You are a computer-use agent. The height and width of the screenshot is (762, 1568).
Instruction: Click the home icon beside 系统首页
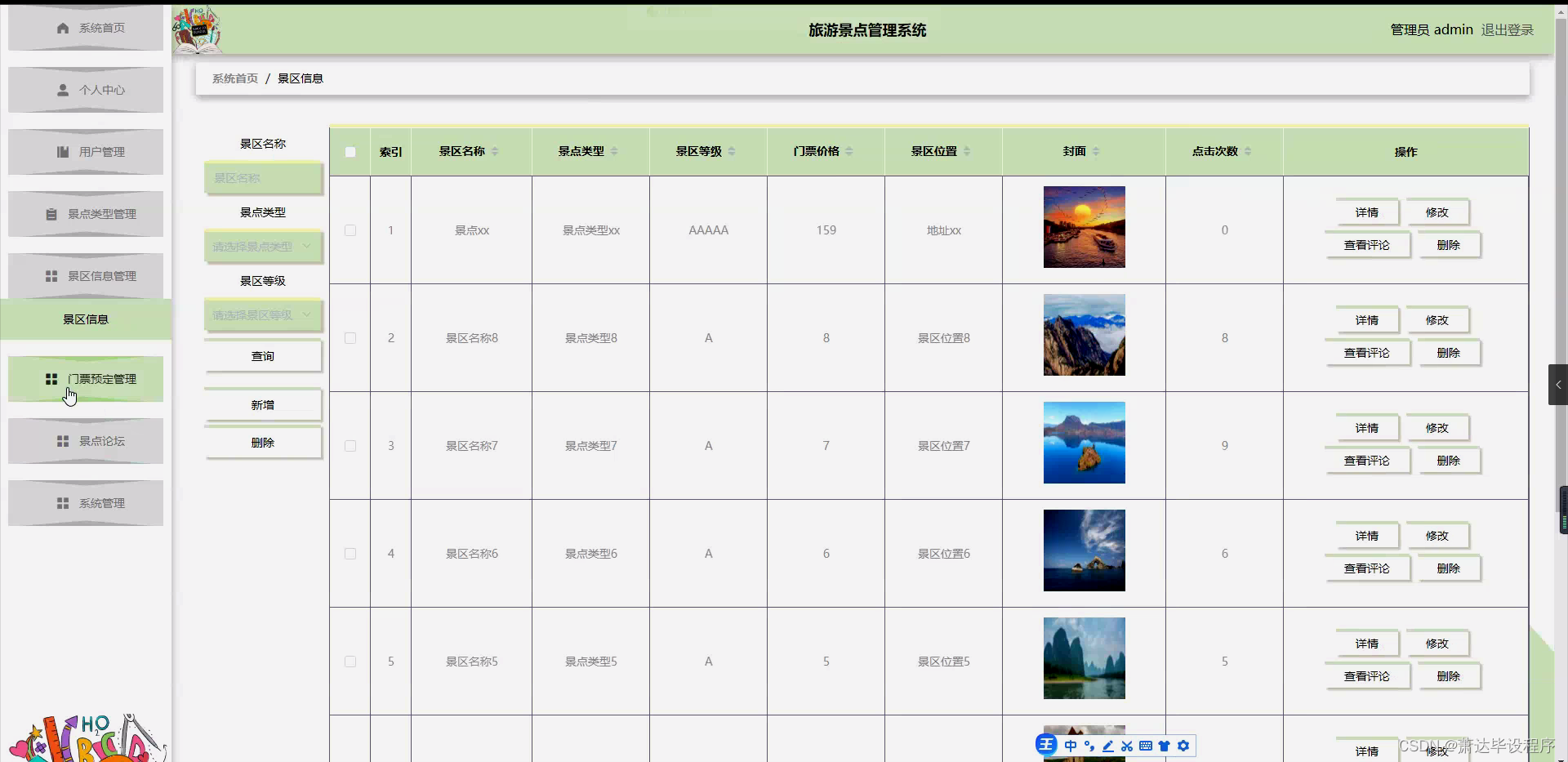pyautogui.click(x=63, y=28)
